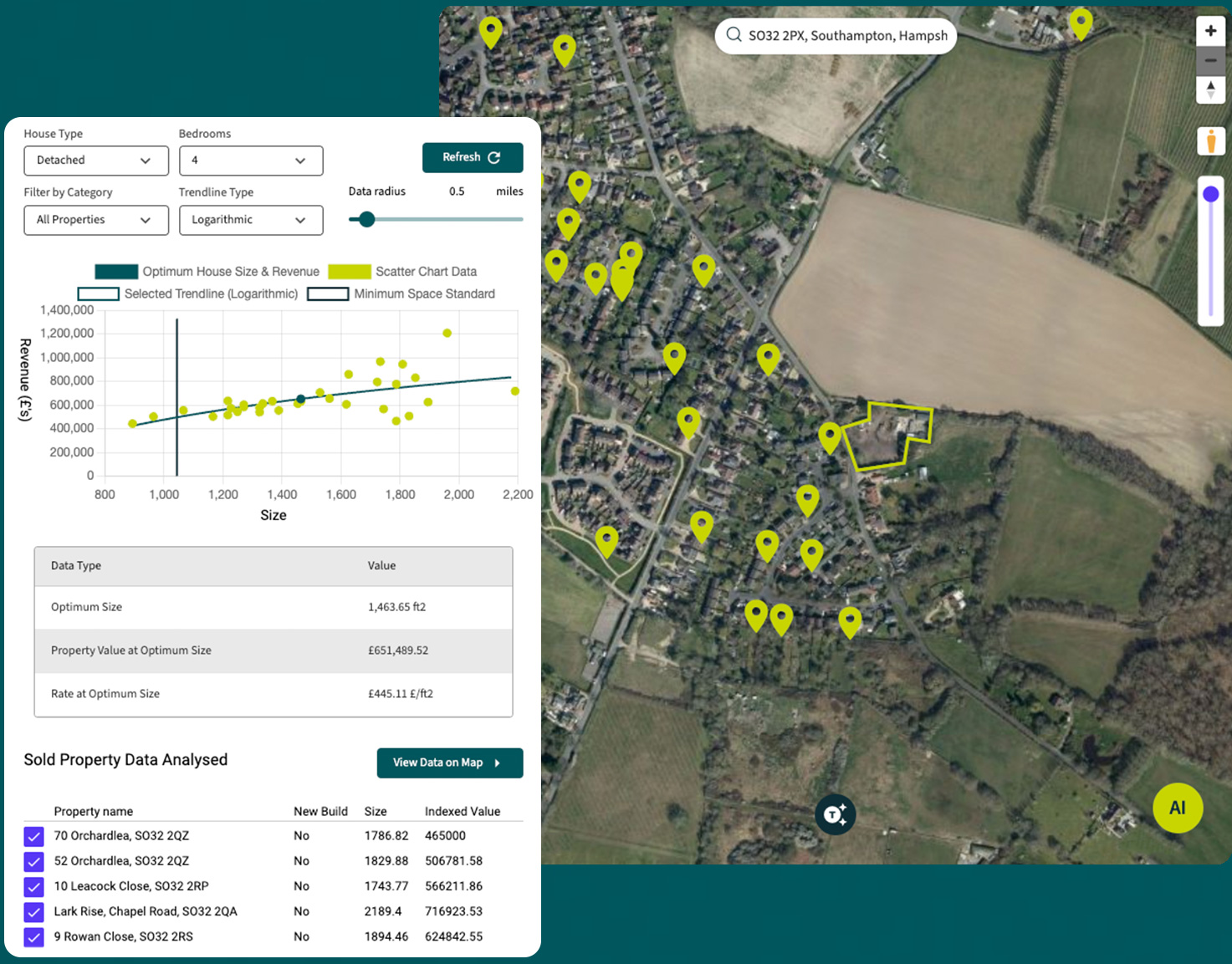Click View Data on Map button

point(450,763)
